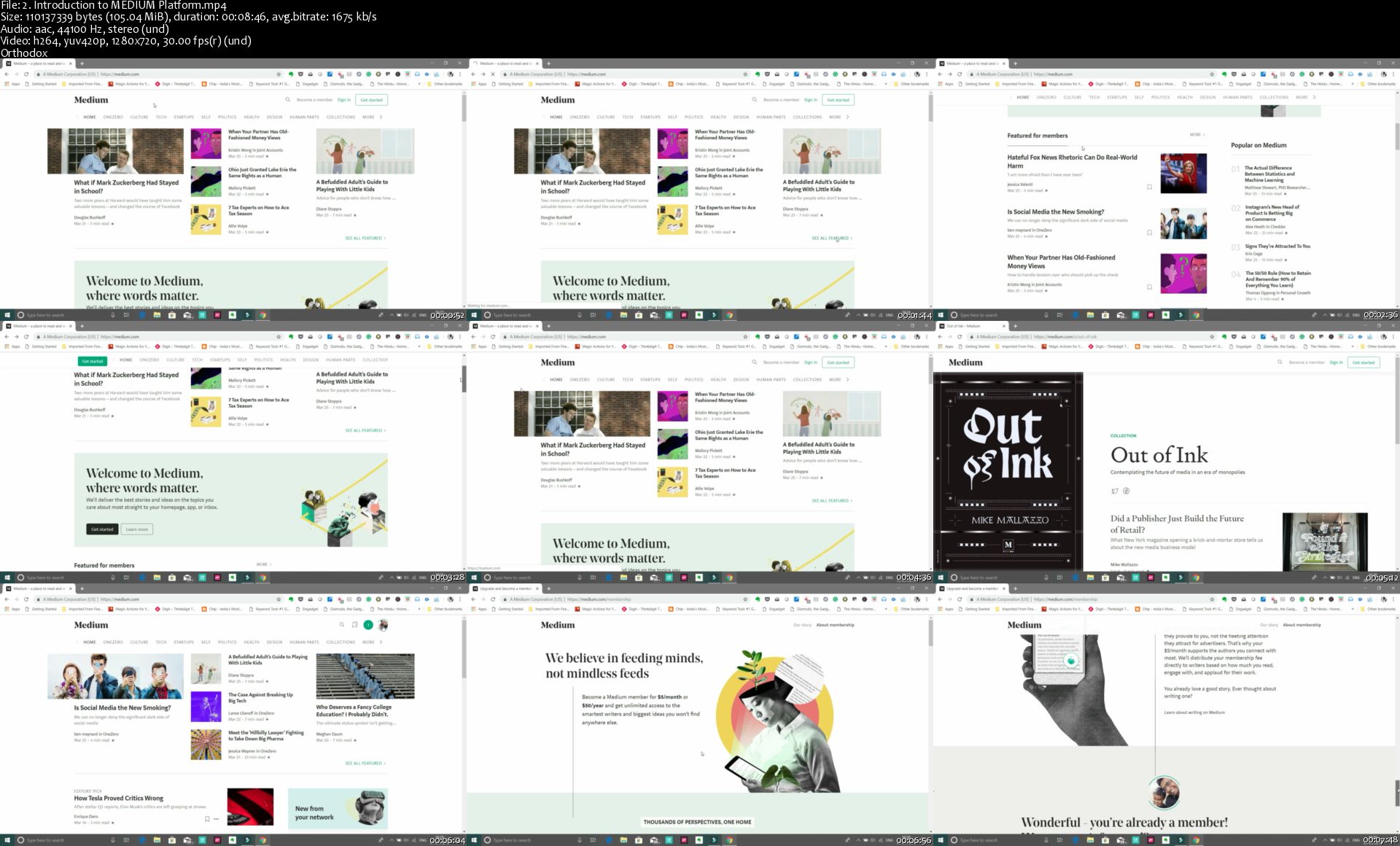Click taskbar microphone icon in the 00:03:28 frame
The width and height of the screenshot is (1400, 846).
pos(112,578)
